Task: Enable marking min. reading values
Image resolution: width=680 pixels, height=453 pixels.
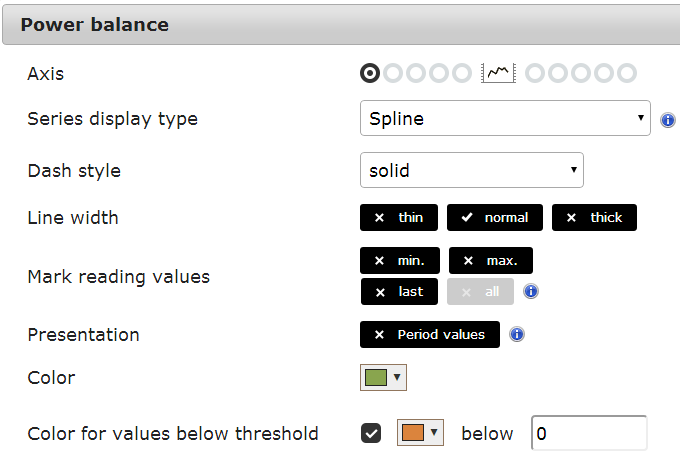Action: coord(399,261)
